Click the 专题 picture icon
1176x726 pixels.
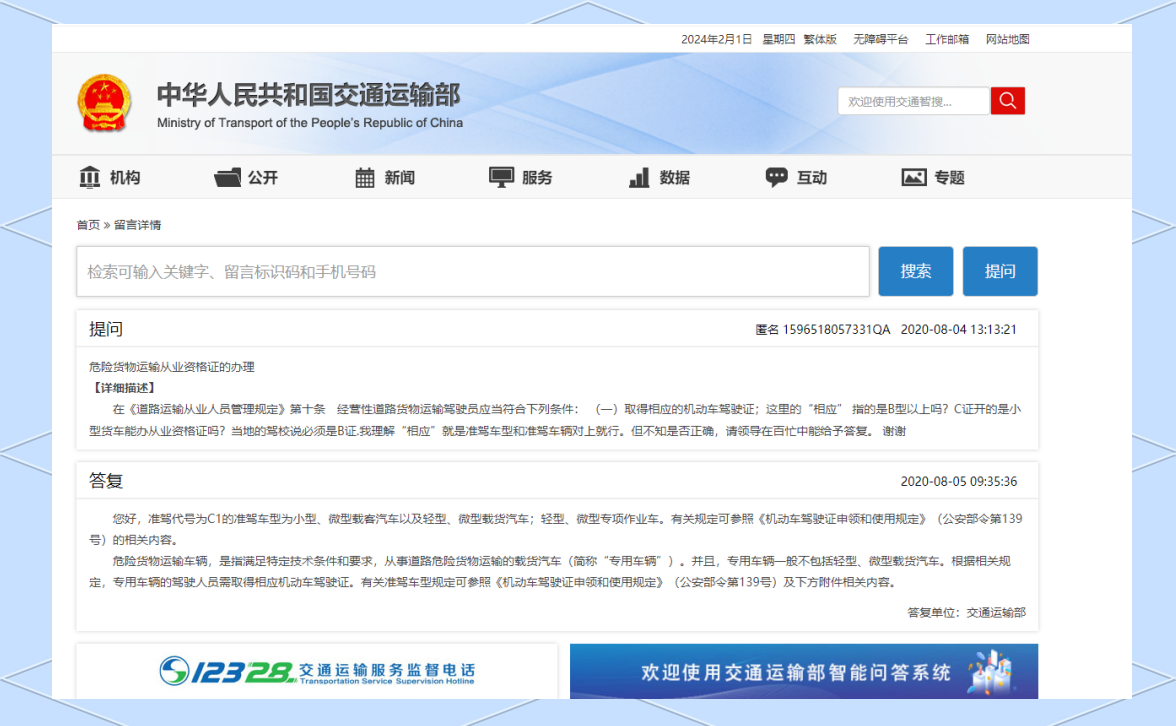click(913, 177)
